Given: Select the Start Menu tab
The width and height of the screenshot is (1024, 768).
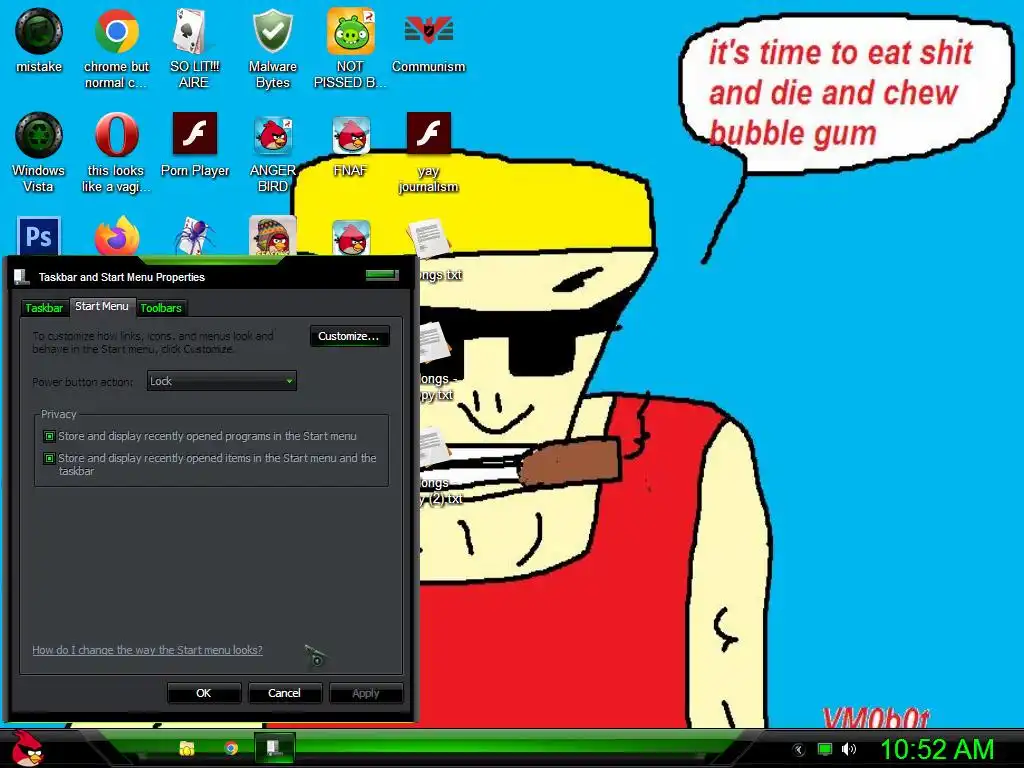Looking at the screenshot, I should 102,306.
